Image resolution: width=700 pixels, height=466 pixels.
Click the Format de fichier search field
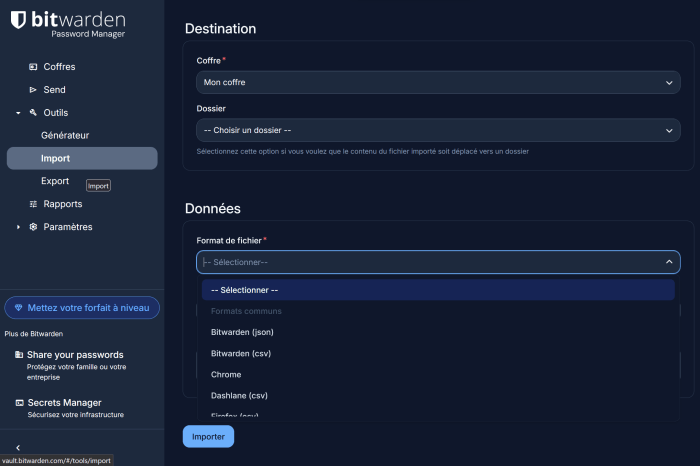(x=438, y=262)
